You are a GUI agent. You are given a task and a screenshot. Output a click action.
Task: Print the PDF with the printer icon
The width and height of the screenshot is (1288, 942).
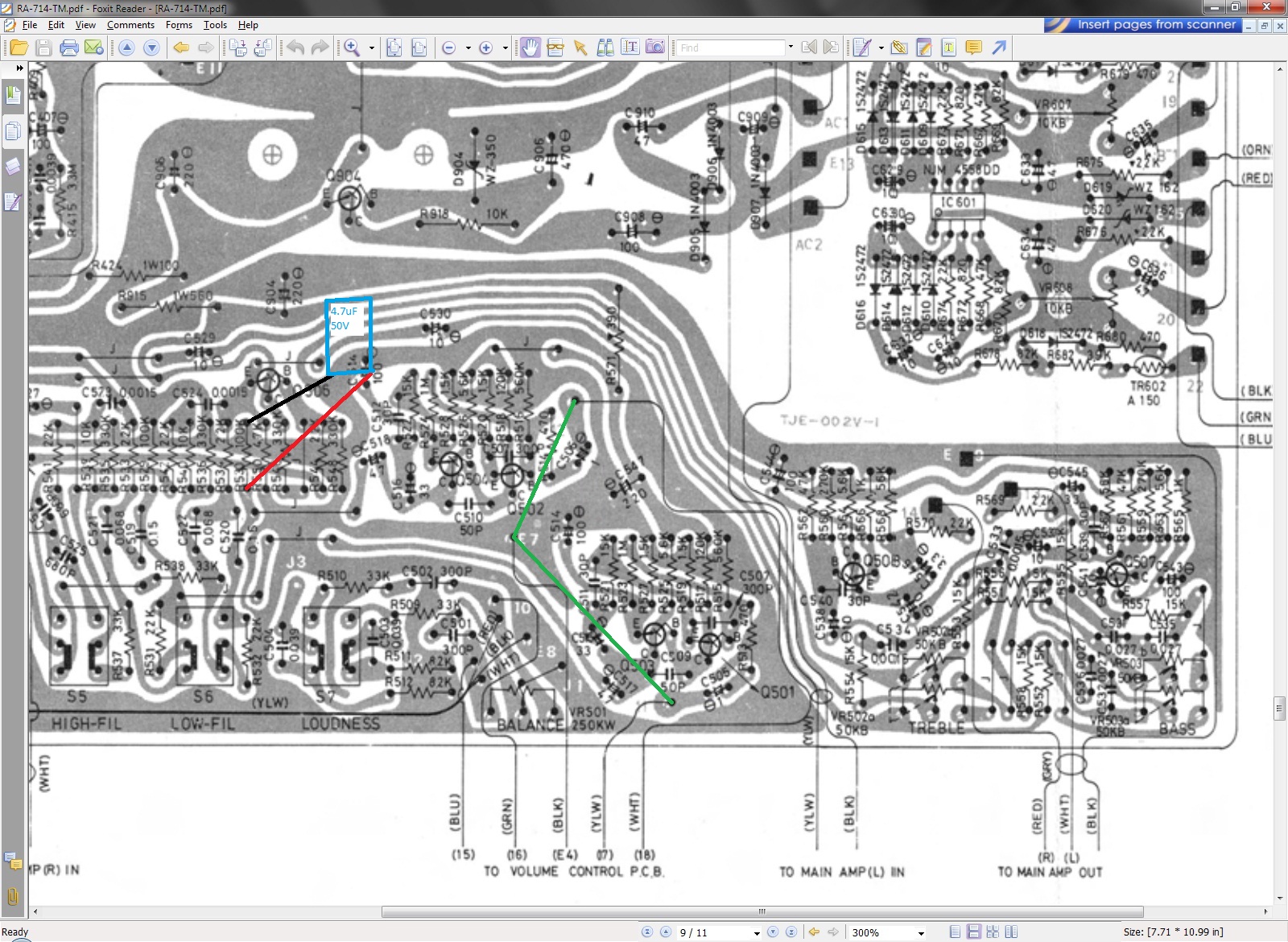coord(69,48)
